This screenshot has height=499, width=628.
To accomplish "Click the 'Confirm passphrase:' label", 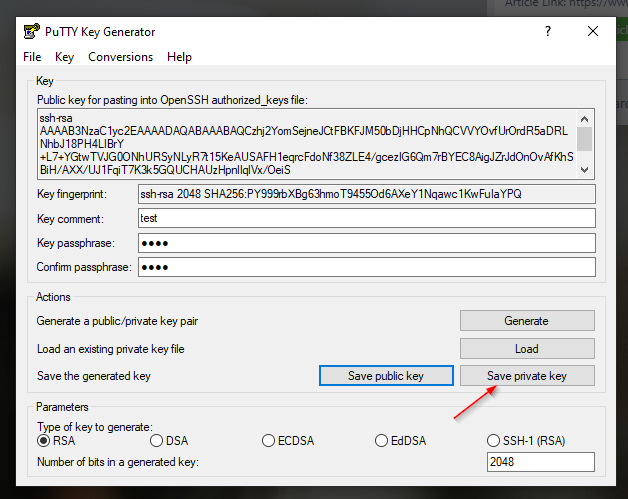I will [x=84, y=267].
